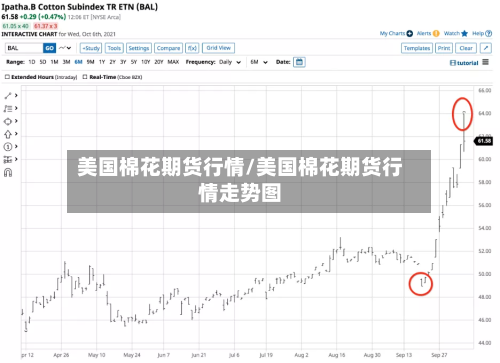Click the Help question mark icon
This screenshot has width=500, height=363.
489,33
